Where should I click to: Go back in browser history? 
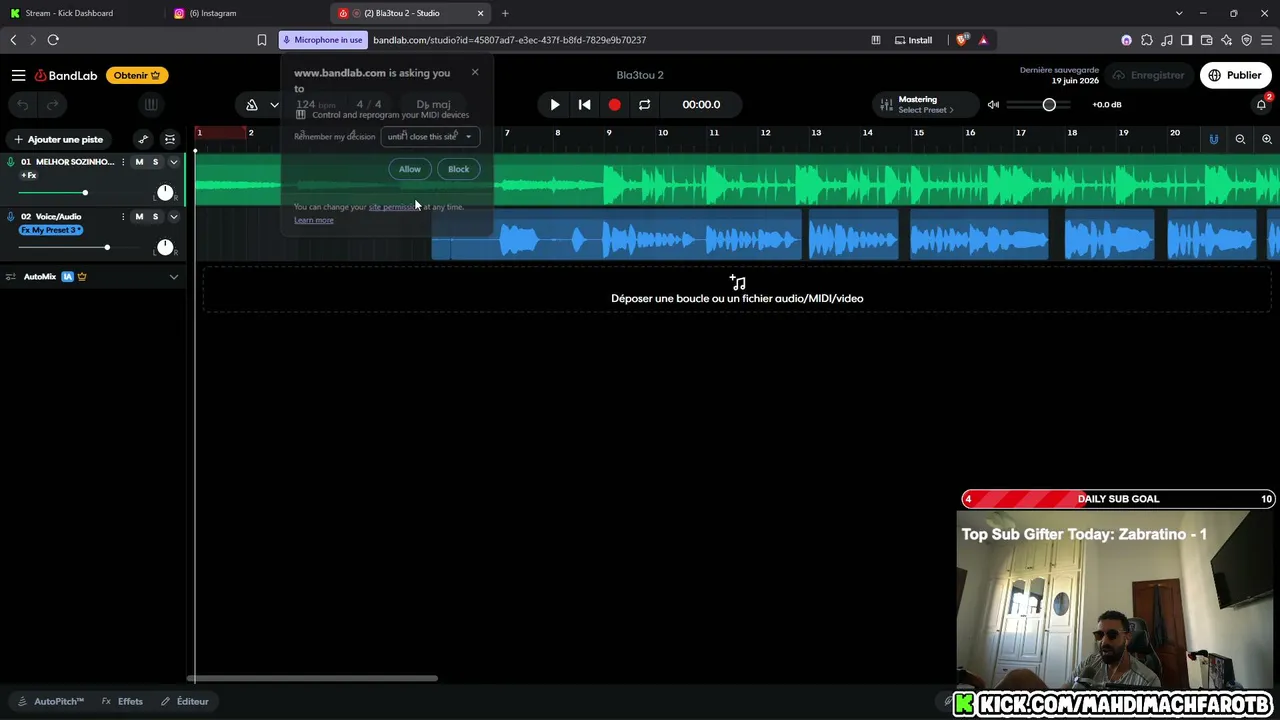(x=13, y=40)
